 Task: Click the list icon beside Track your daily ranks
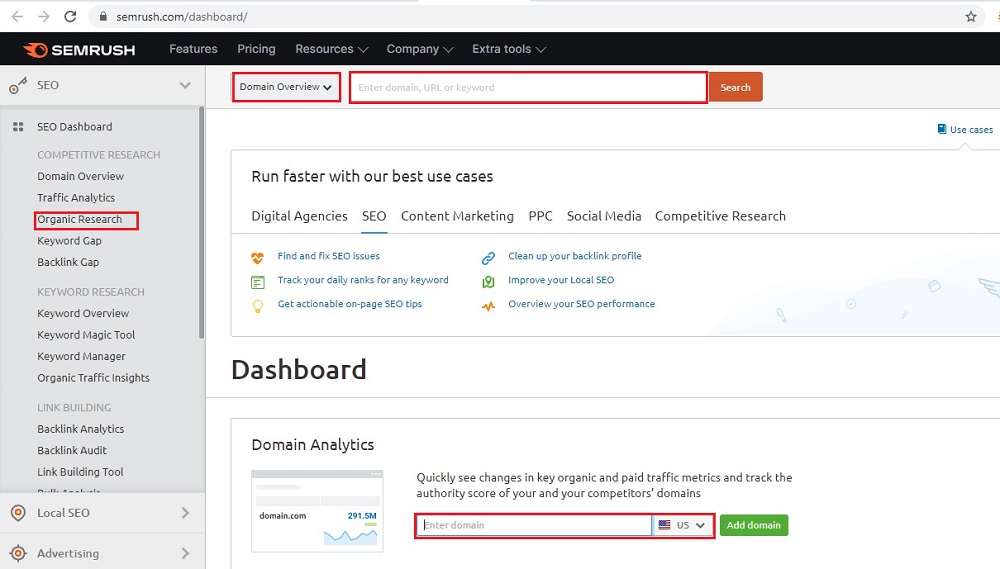point(258,282)
